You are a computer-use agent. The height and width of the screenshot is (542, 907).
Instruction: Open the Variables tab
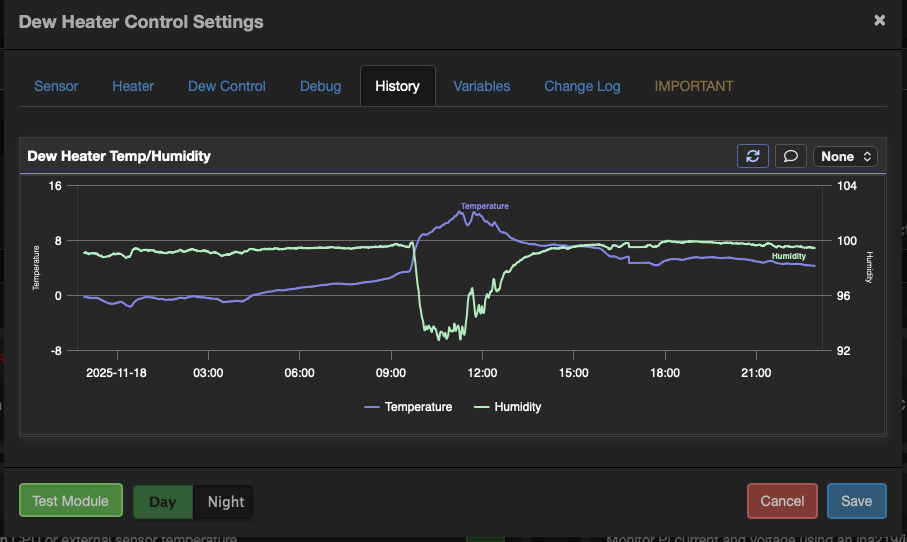[x=481, y=86]
